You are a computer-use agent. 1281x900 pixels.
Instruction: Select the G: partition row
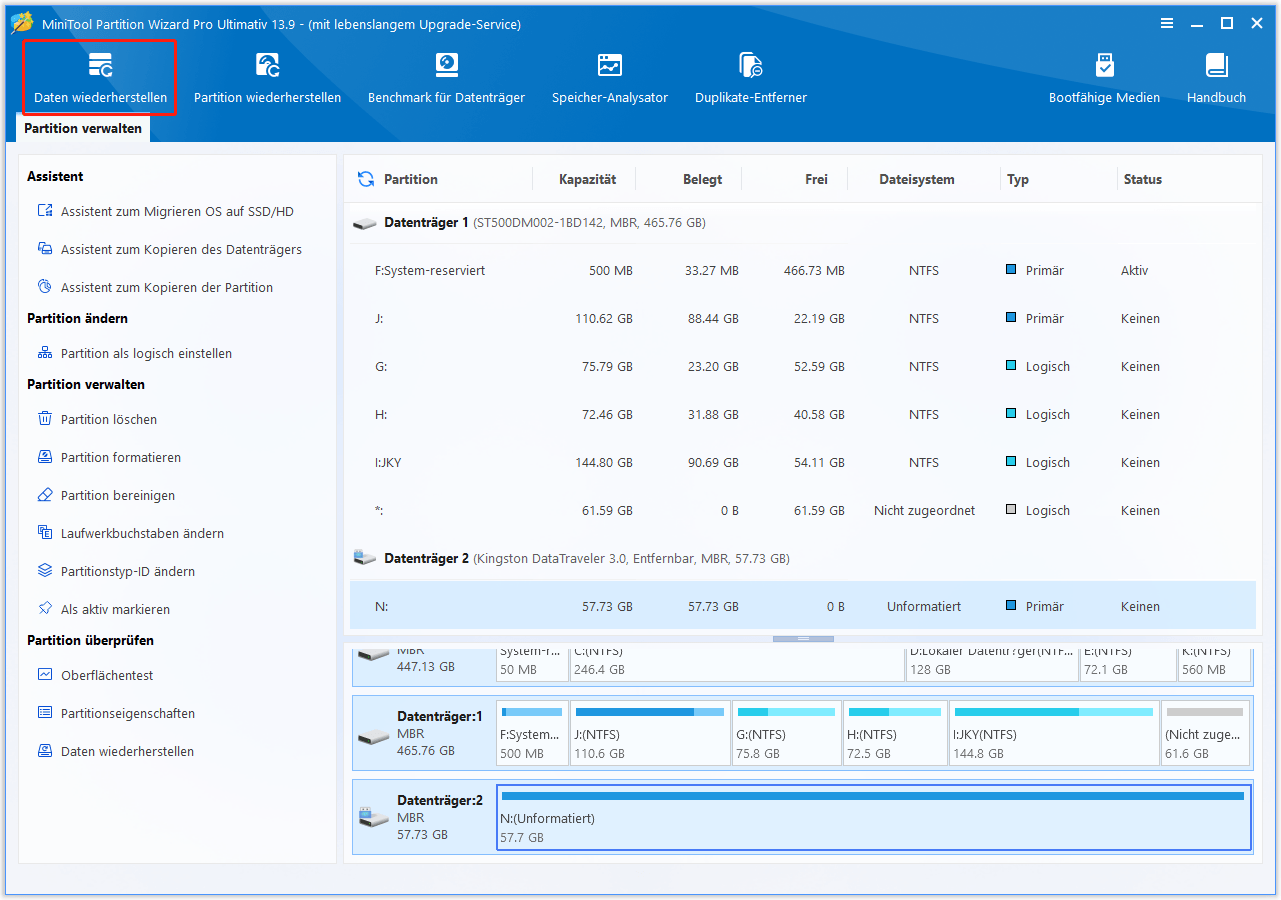[x=803, y=367]
